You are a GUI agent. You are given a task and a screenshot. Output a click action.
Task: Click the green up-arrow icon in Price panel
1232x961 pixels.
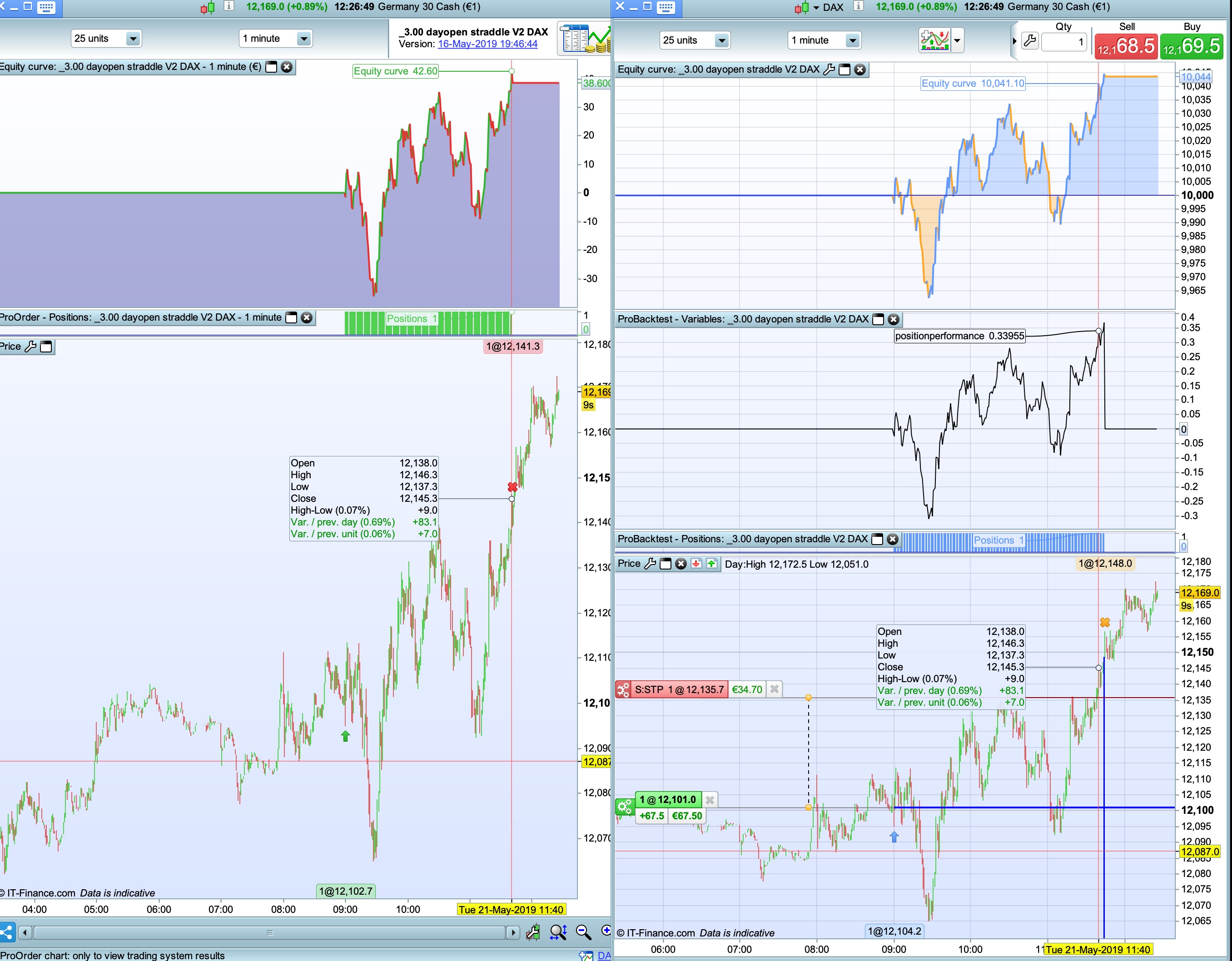pos(711,564)
